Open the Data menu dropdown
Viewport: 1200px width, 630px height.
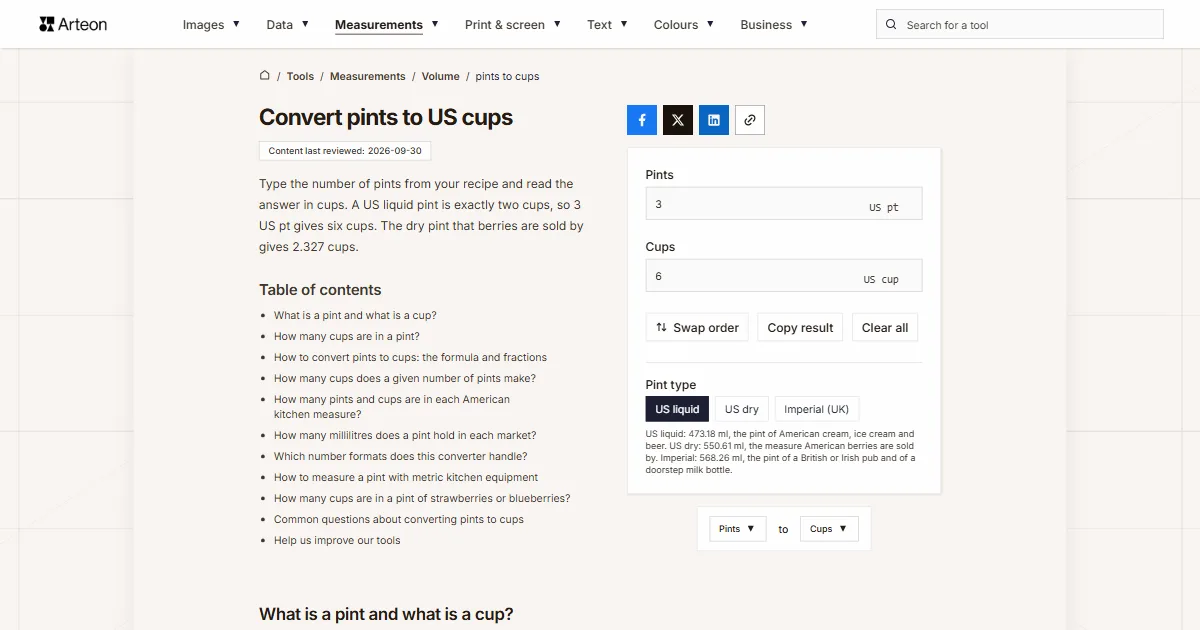pyautogui.click(x=287, y=25)
